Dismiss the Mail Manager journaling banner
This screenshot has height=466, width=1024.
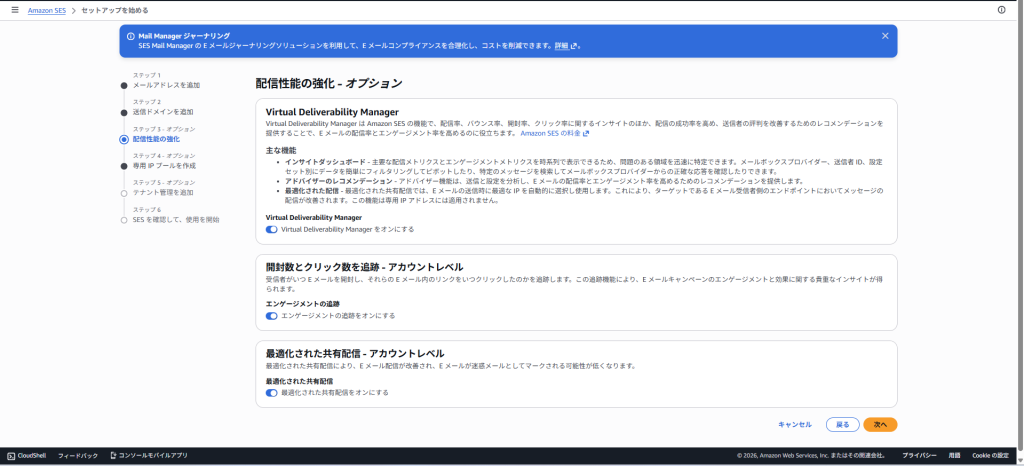[x=885, y=36]
